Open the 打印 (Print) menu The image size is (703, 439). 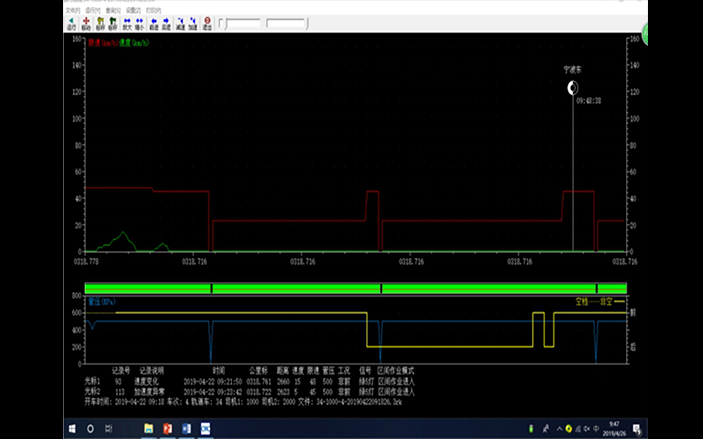coord(151,10)
